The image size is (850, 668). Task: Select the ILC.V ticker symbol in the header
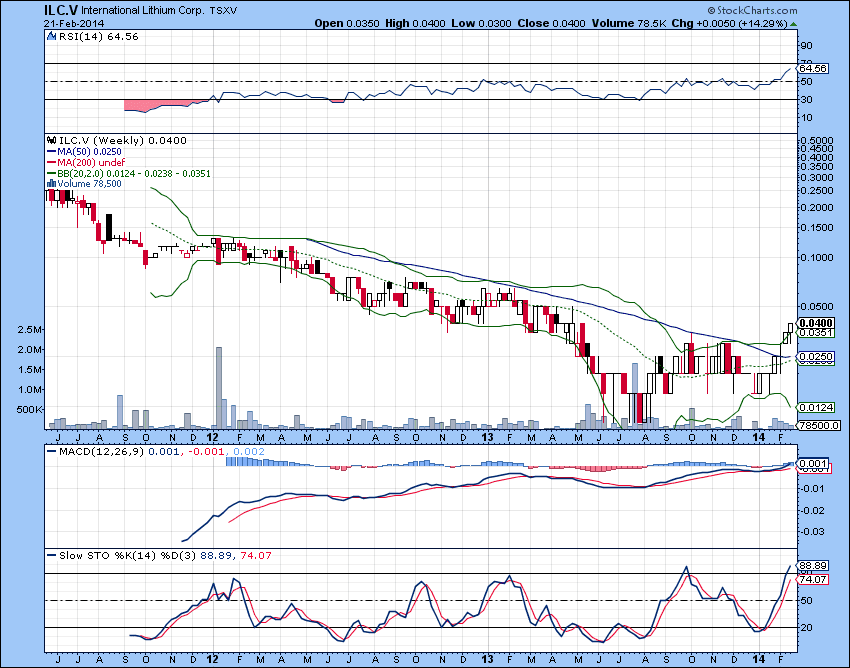click(x=61, y=10)
